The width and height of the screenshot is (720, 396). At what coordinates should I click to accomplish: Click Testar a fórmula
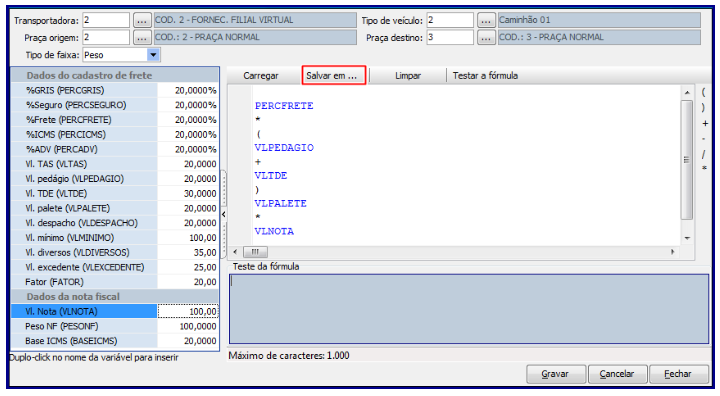(485, 75)
